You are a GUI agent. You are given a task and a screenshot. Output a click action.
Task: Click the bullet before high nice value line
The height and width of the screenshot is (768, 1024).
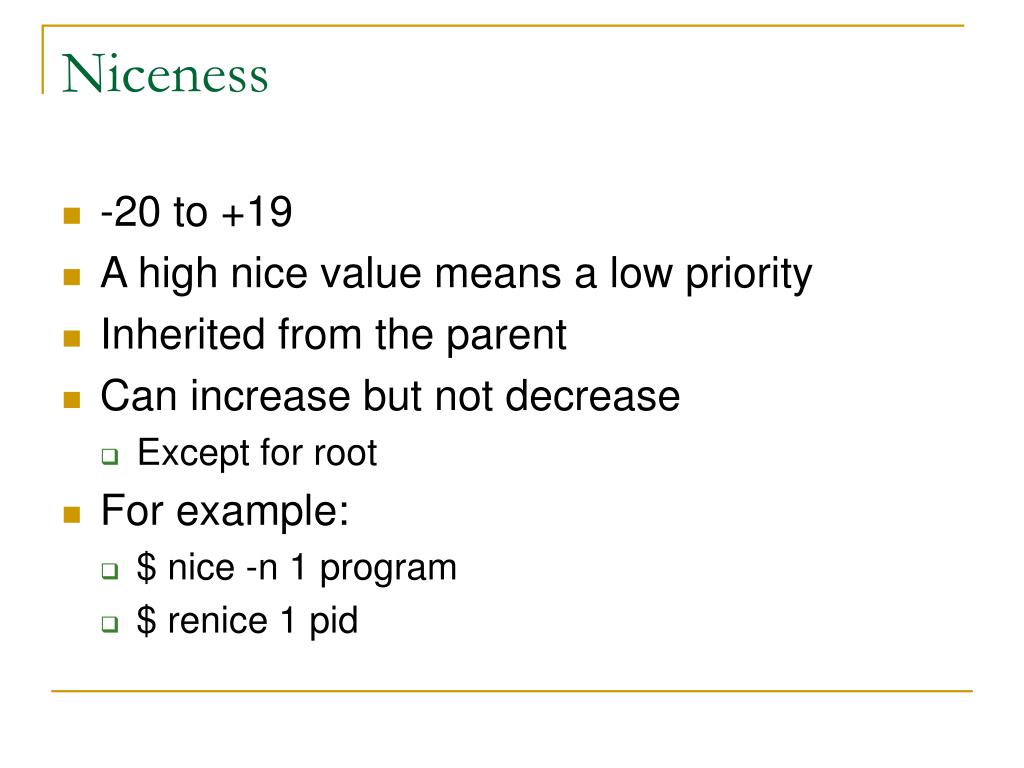click(x=72, y=278)
